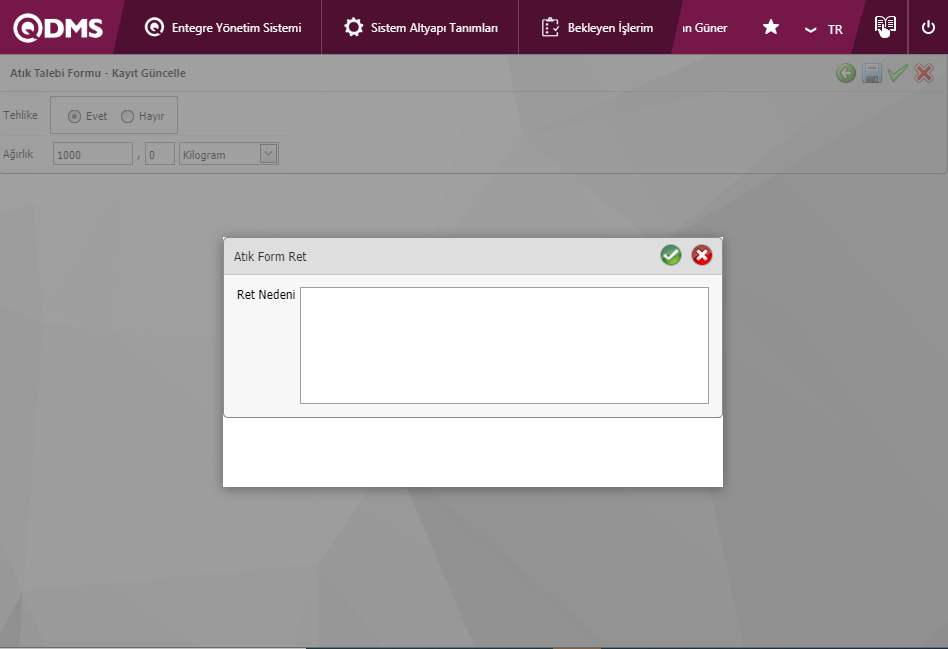Open the help book icon
This screenshot has width=948, height=649.
885,26
